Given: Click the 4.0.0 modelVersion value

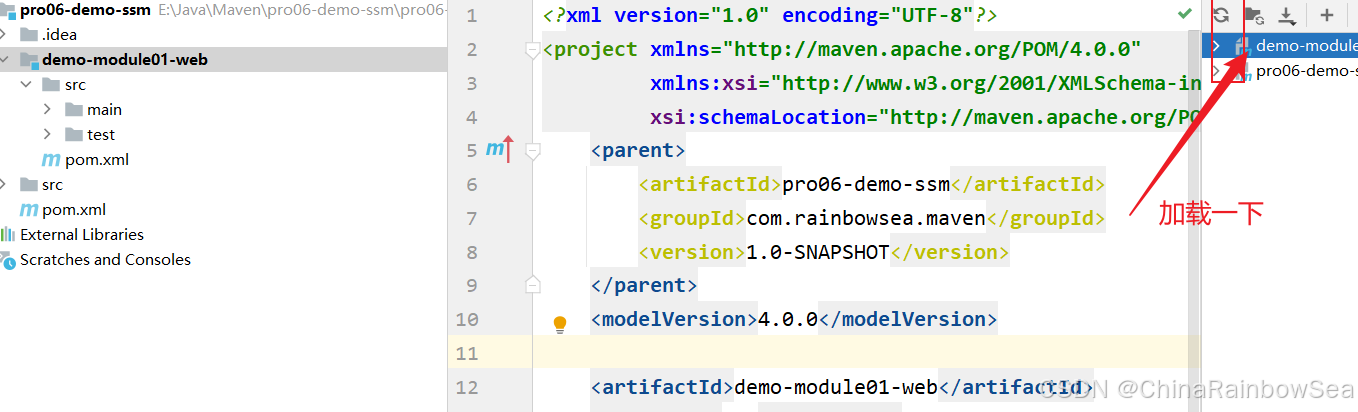Looking at the screenshot, I should [788, 319].
